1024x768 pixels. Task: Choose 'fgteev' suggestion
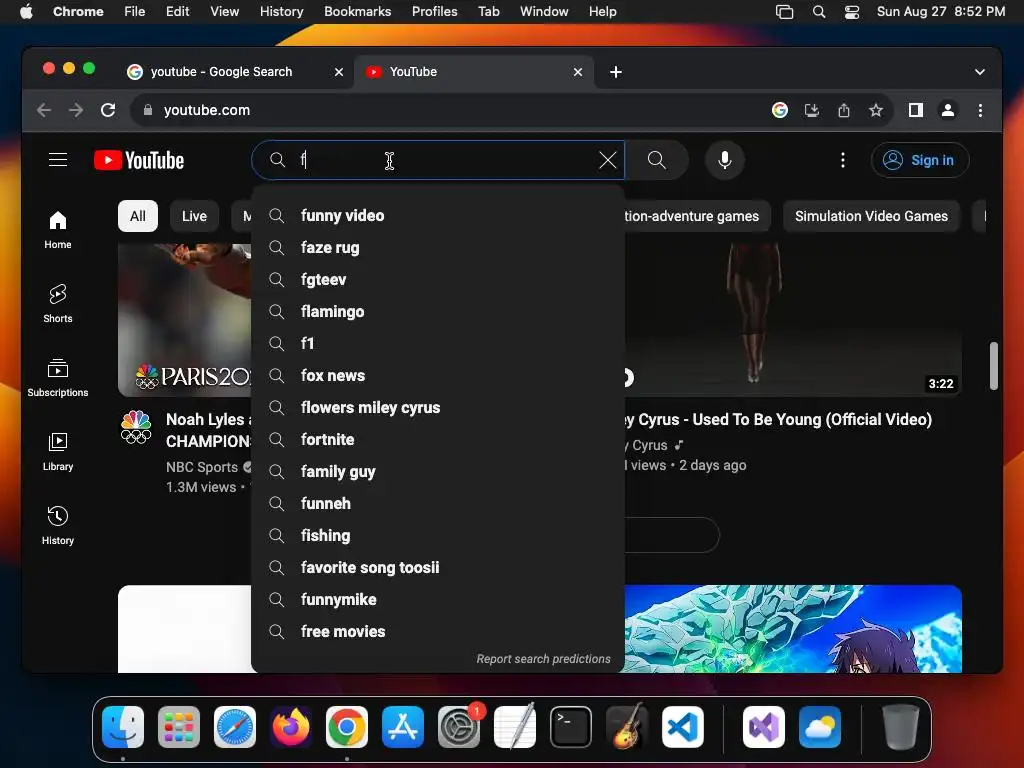tap(438, 280)
